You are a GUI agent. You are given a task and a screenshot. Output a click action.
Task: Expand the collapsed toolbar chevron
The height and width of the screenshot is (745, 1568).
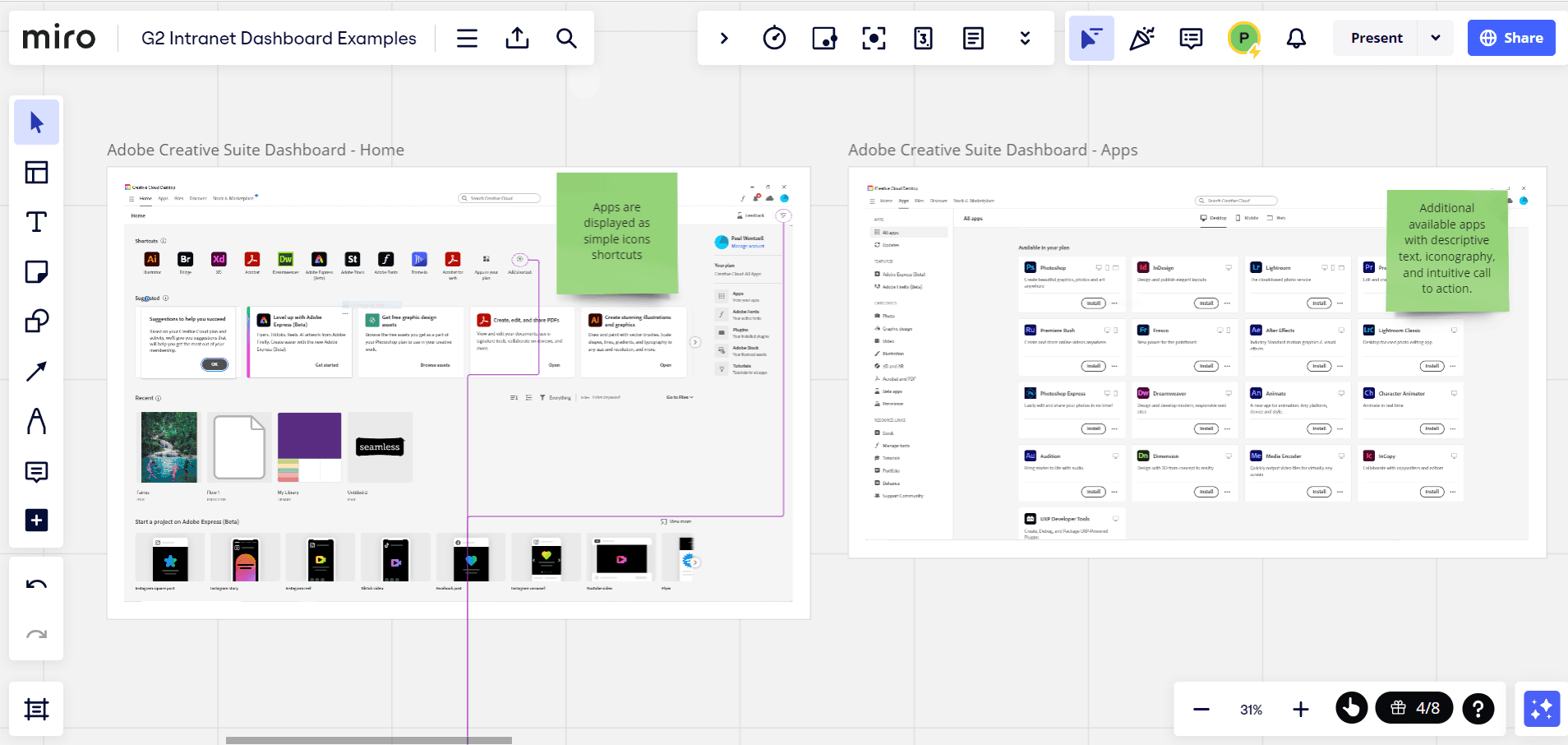point(724,38)
